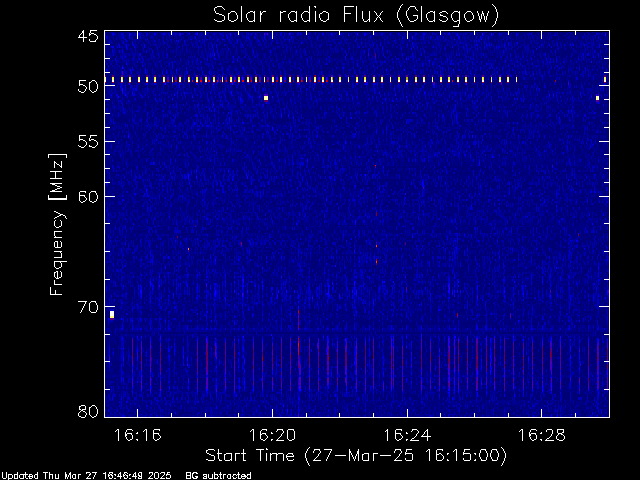Image resolution: width=640 pixels, height=480 pixels.
Task: Click the 16:28 time tick label
Action: click(x=542, y=435)
